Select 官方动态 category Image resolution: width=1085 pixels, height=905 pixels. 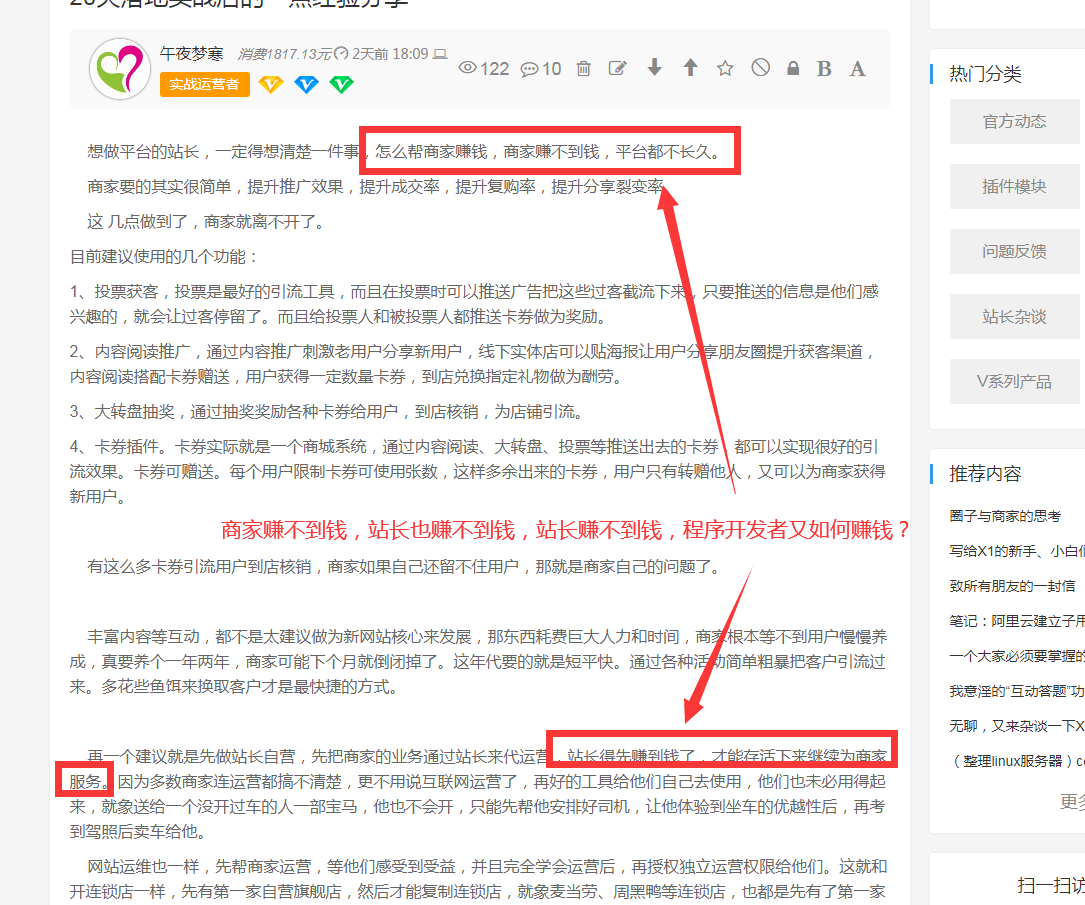tap(1014, 121)
